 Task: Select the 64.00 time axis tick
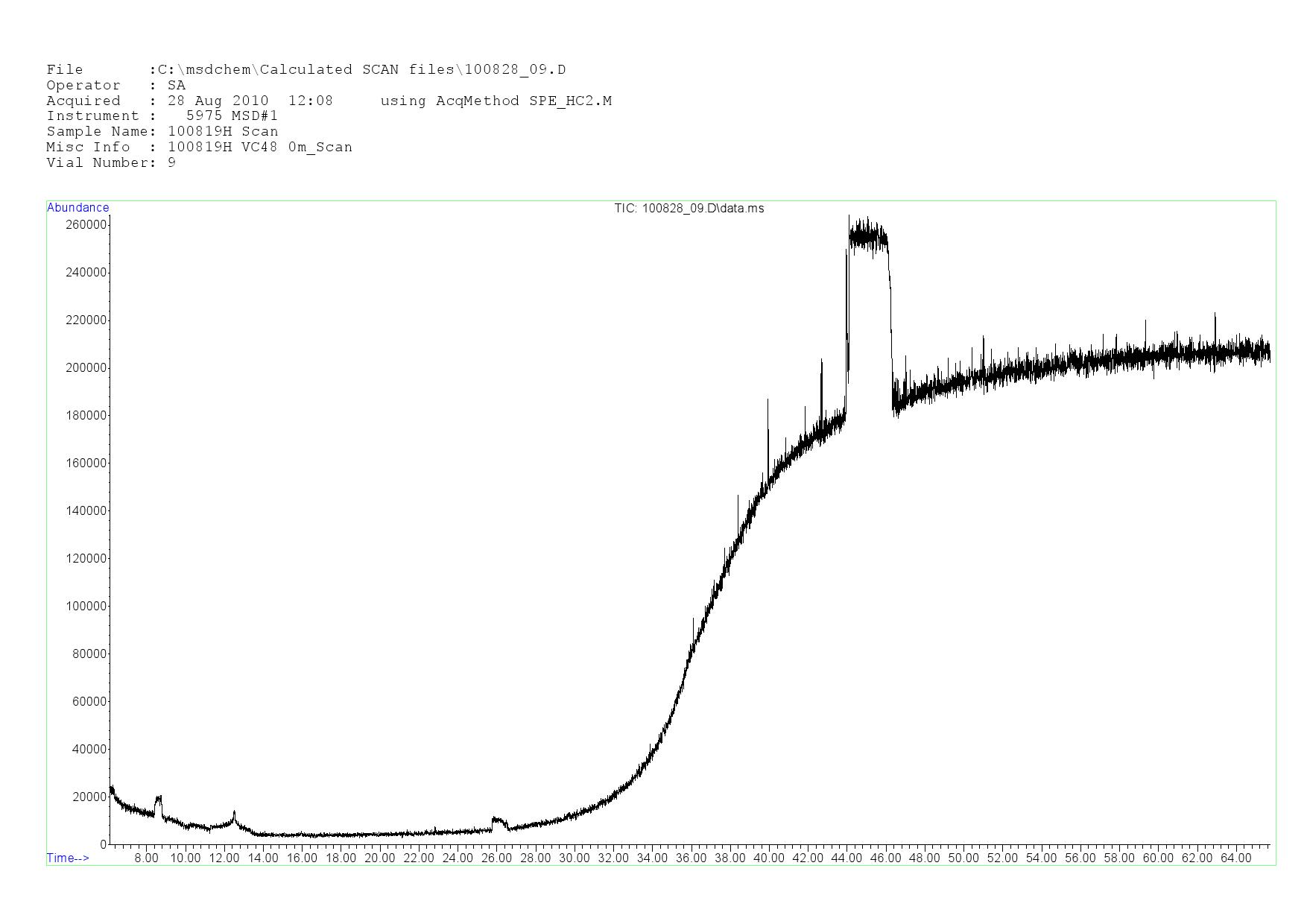[x=1235, y=858]
